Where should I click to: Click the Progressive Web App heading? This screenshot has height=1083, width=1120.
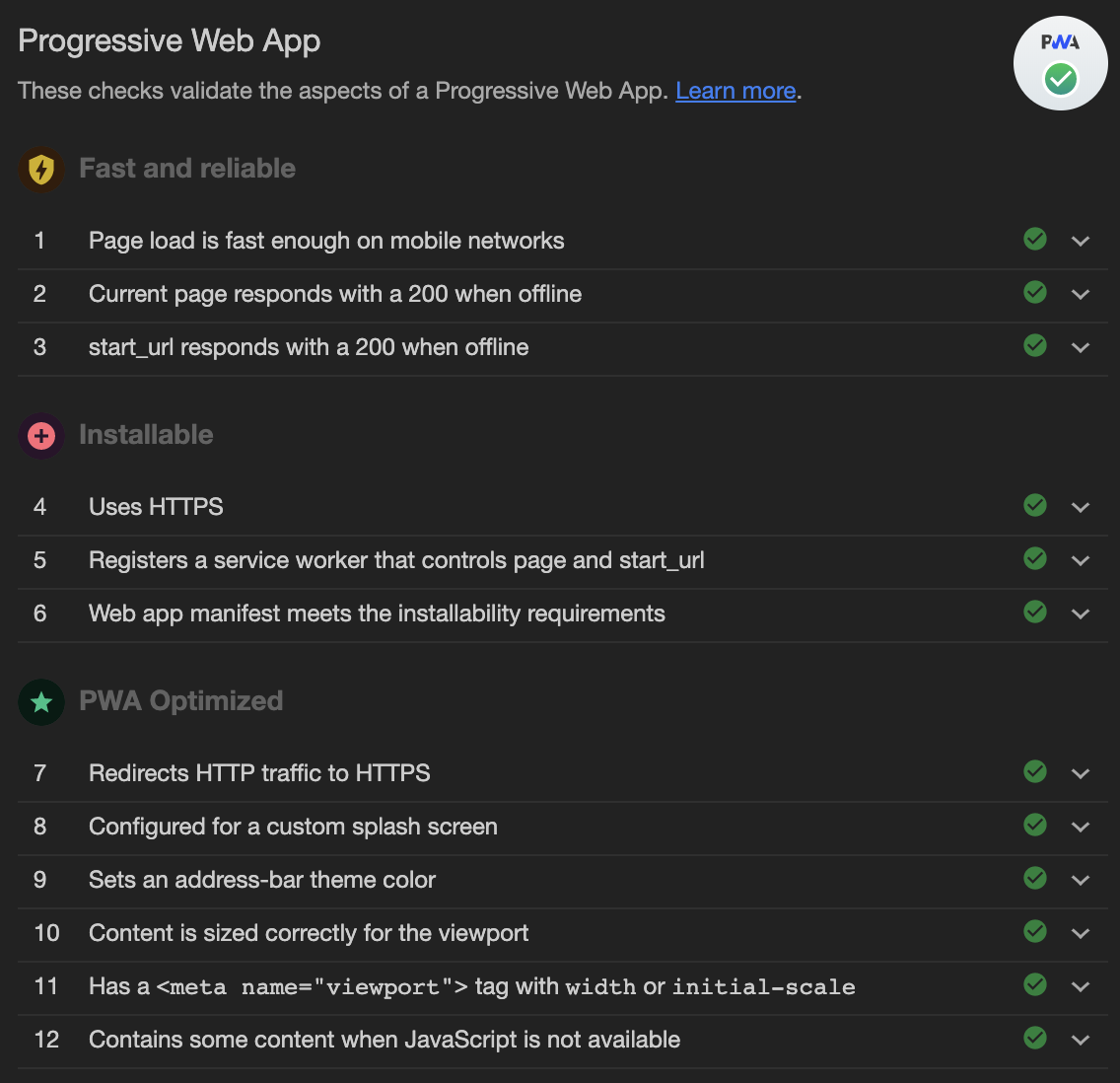169,40
